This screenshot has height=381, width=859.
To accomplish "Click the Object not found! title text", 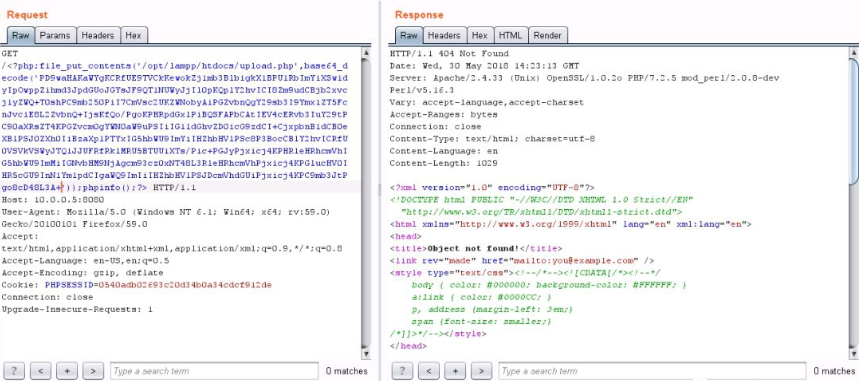I will [473, 248].
